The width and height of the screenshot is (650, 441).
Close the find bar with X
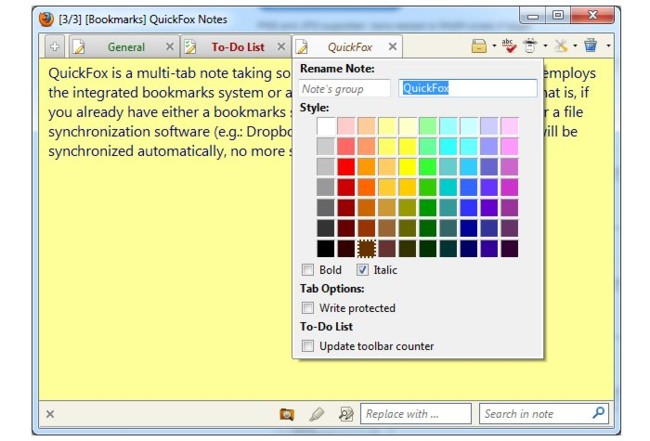point(50,414)
